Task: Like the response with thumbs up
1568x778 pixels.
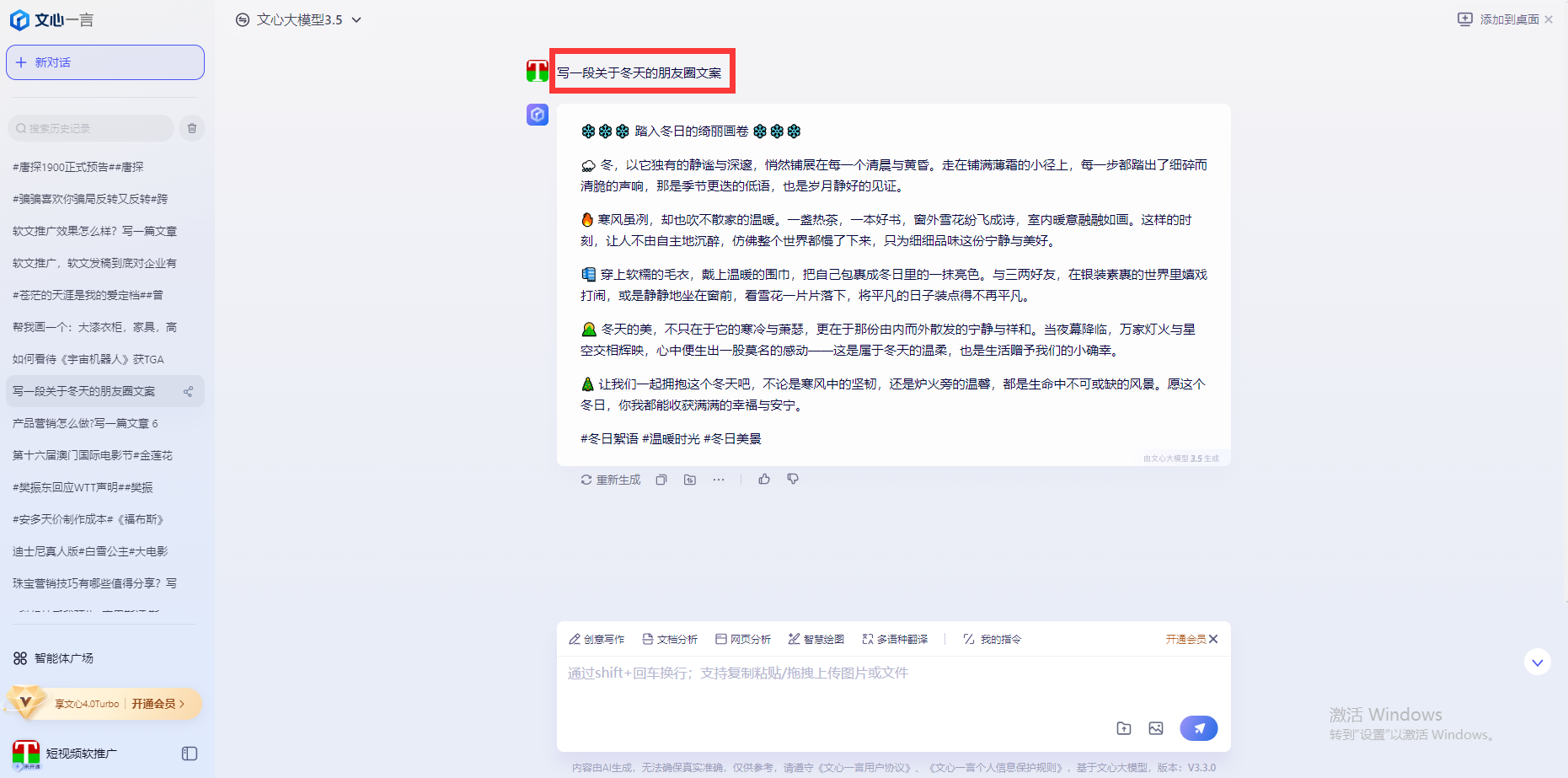Action: 764,479
